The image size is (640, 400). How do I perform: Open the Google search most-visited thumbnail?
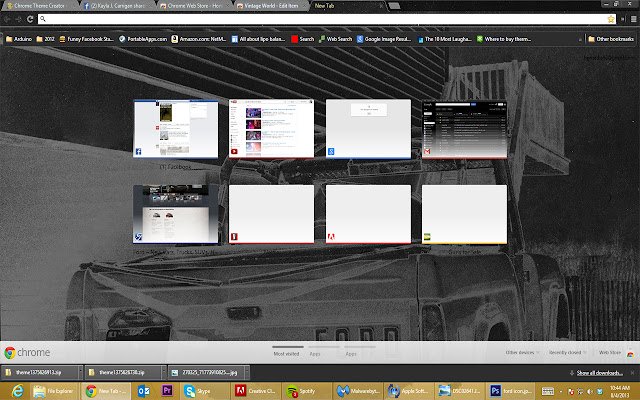[368, 129]
